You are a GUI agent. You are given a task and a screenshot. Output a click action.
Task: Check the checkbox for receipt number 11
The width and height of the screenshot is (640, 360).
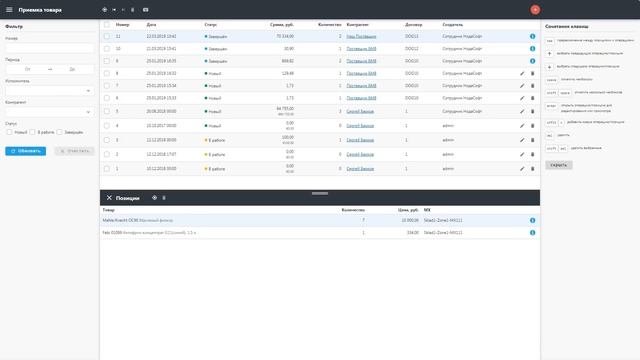(107, 36)
